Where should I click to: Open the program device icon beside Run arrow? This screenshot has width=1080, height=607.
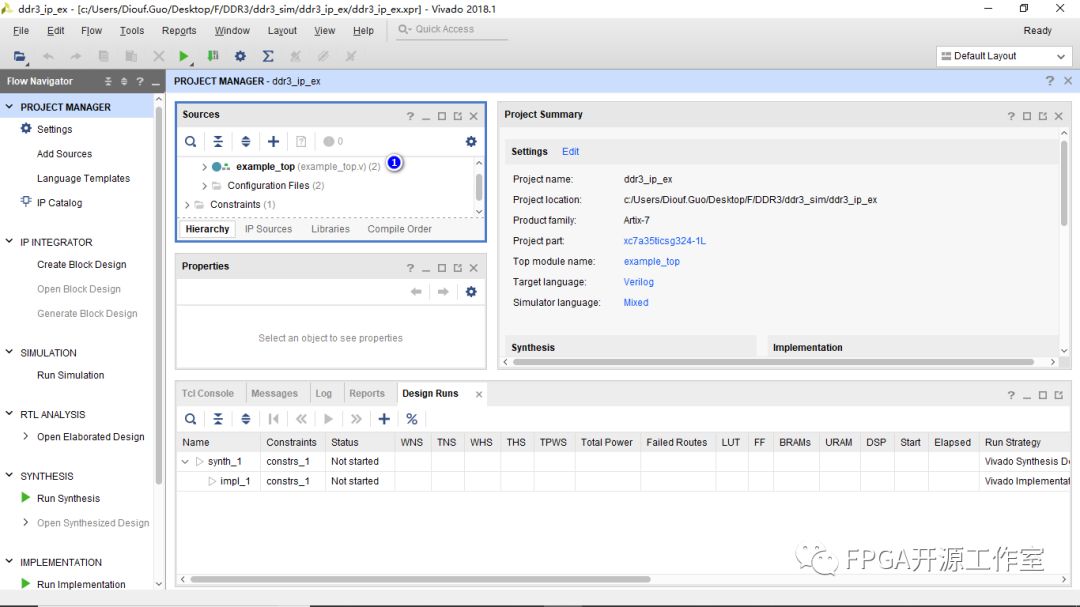click(x=213, y=57)
